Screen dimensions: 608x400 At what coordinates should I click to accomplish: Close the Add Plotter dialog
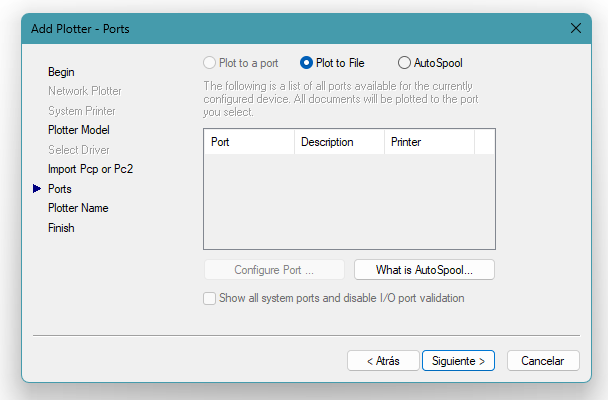[576, 28]
